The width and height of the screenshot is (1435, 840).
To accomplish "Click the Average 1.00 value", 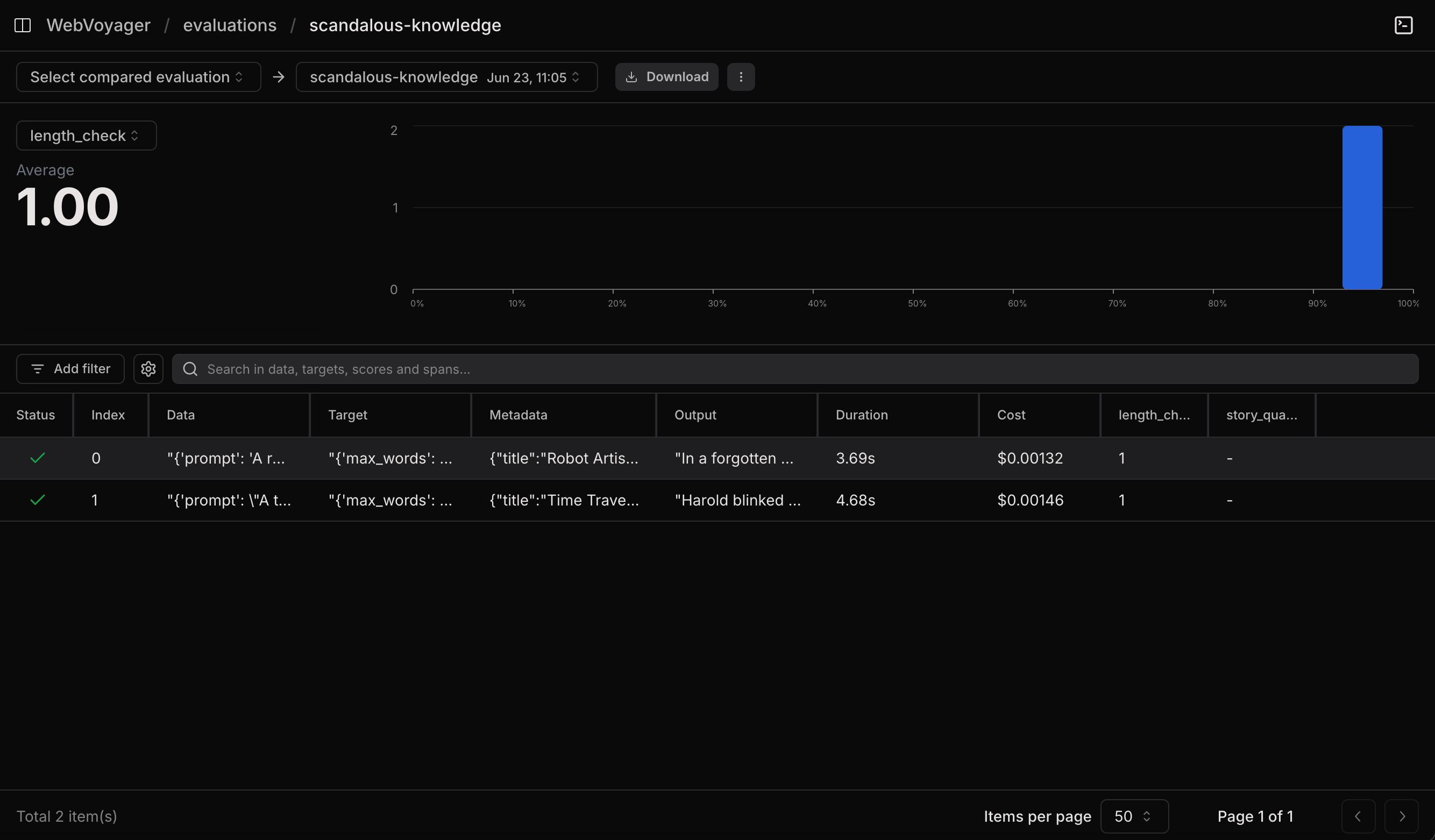I will (67, 207).
